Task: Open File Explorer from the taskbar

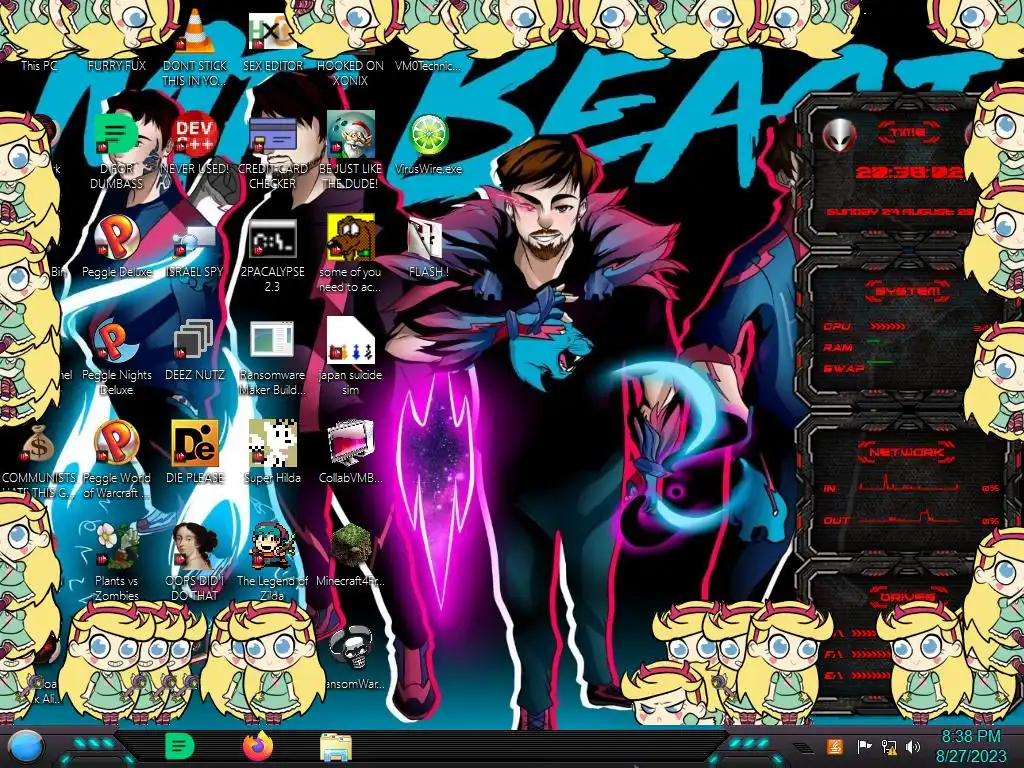Action: click(336, 747)
